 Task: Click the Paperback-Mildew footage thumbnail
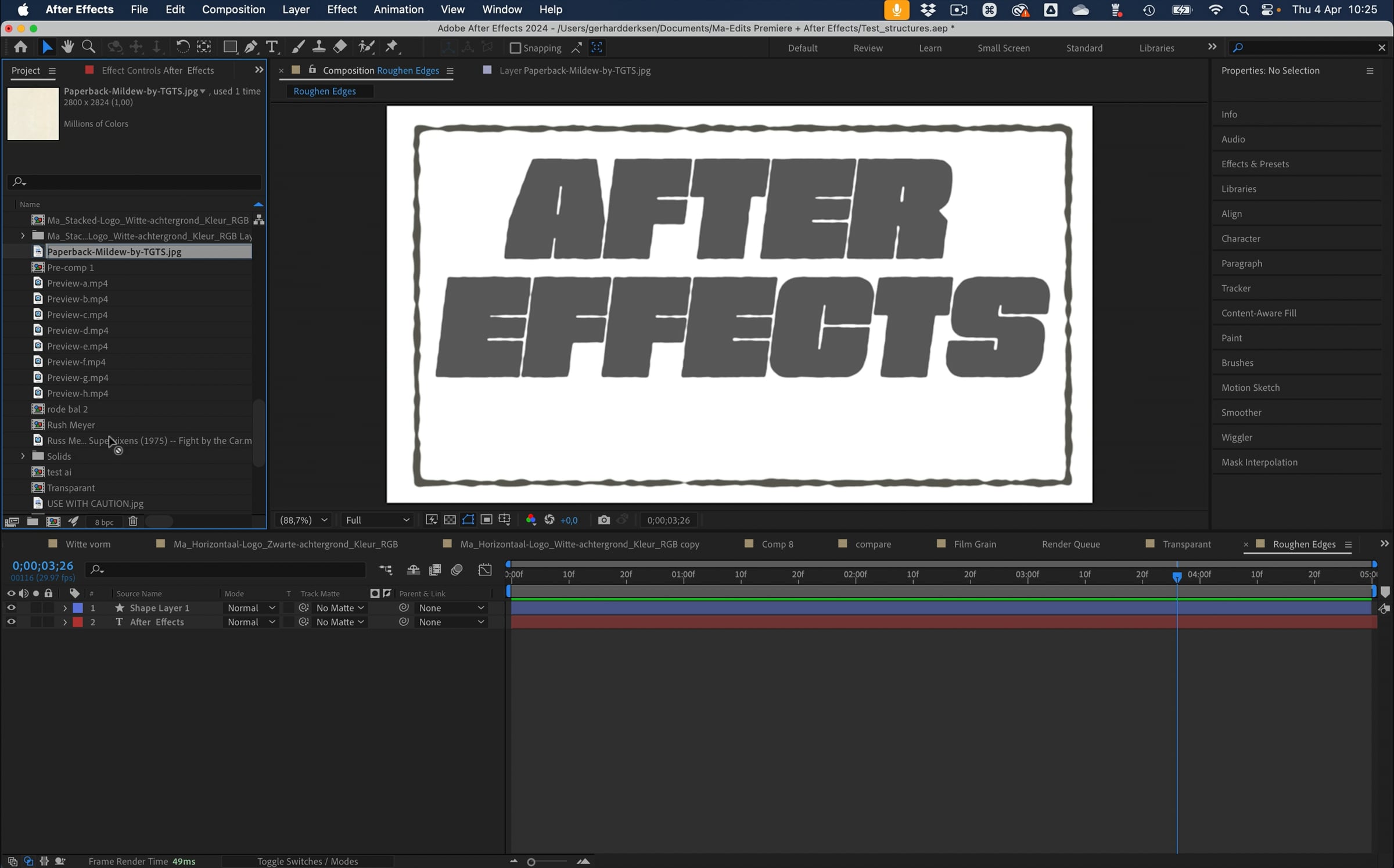(33, 114)
